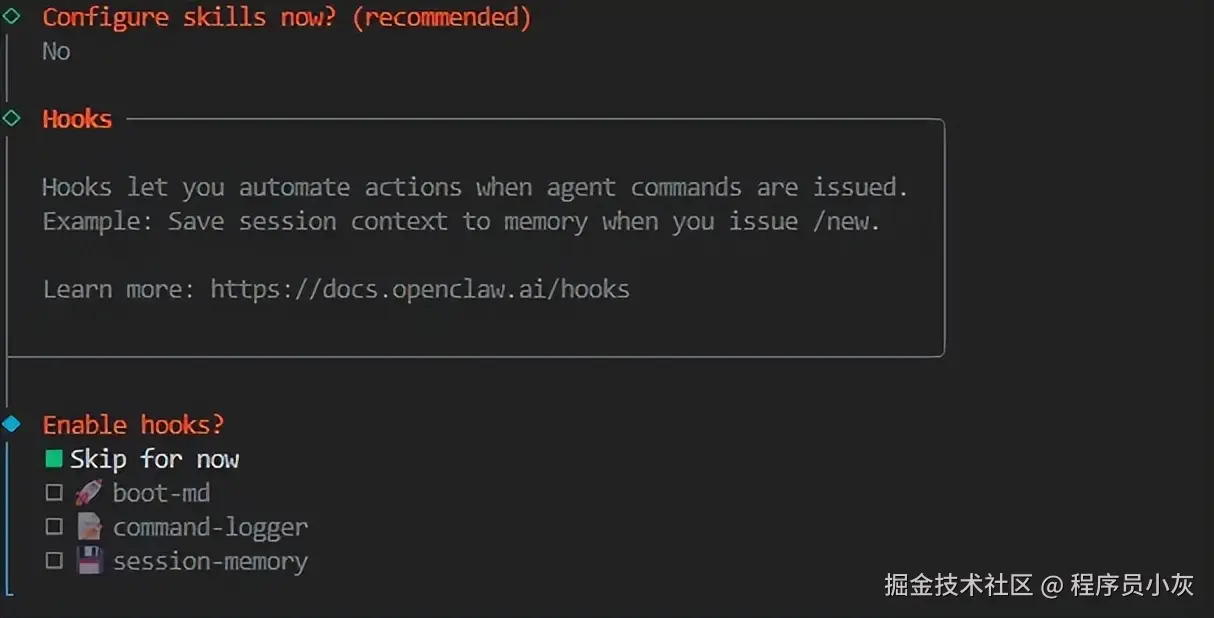
Task: Click the rocket icon beside boot-md
Action: [89, 492]
